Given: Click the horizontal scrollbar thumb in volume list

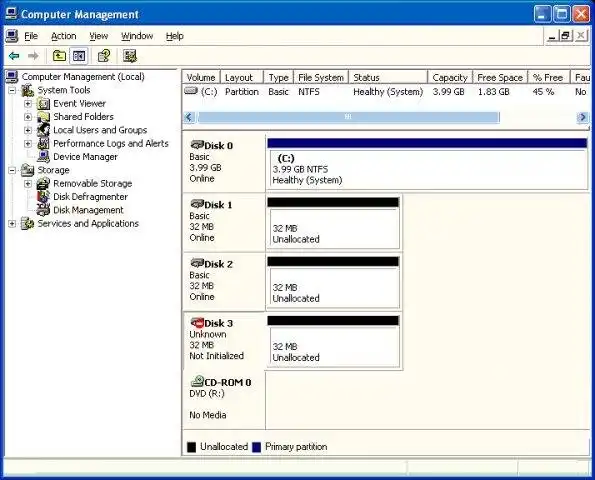Looking at the screenshot, I should [x=348, y=117].
